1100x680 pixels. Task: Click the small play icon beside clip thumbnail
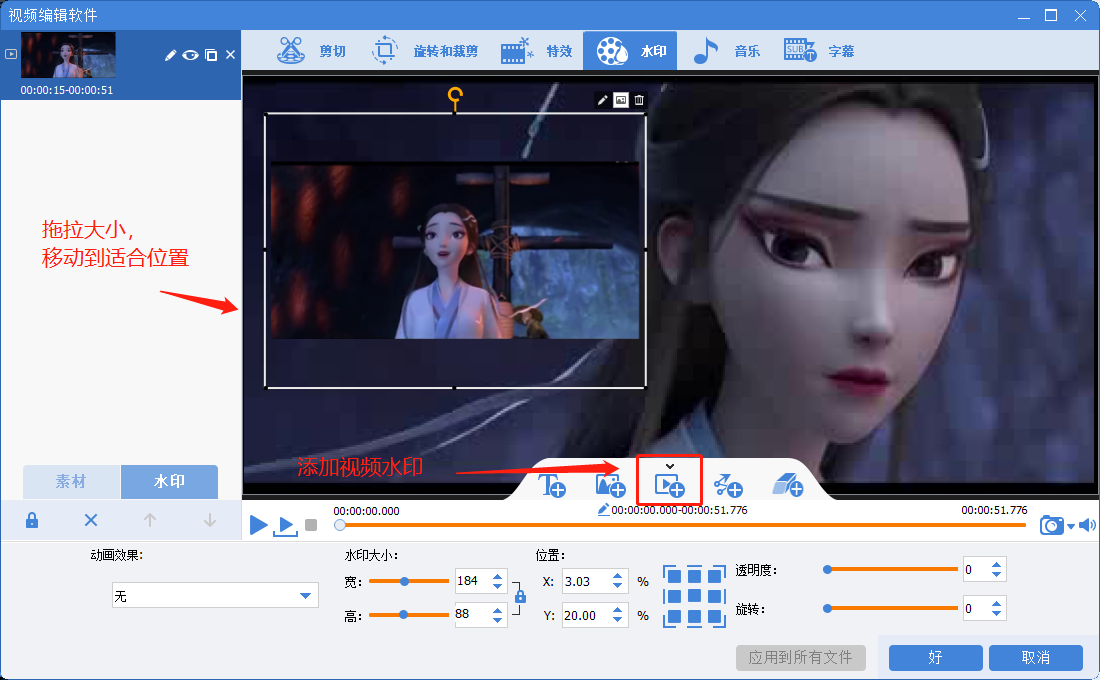[11, 54]
